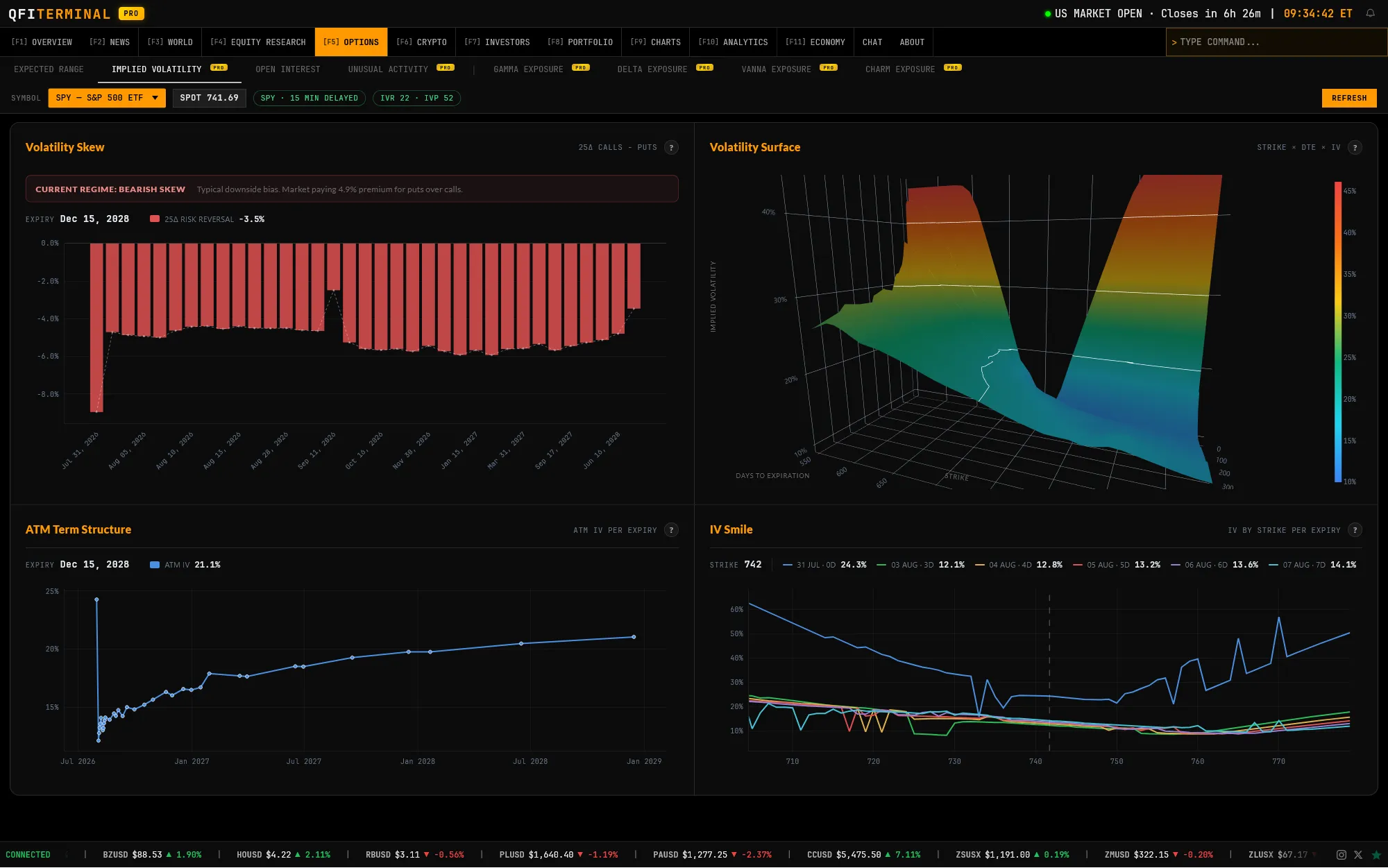Viewport: 1388px width, 868px height.
Task: Open F9 Charts menu
Action: 656,42
